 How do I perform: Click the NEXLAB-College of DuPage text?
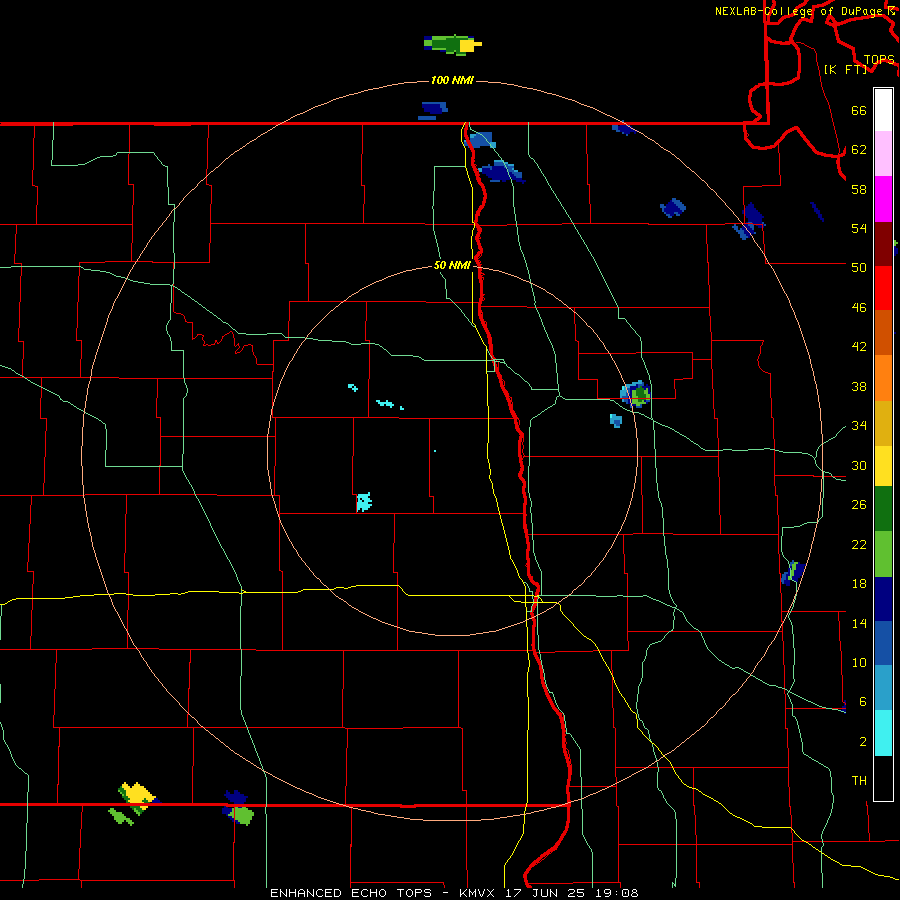click(x=801, y=11)
